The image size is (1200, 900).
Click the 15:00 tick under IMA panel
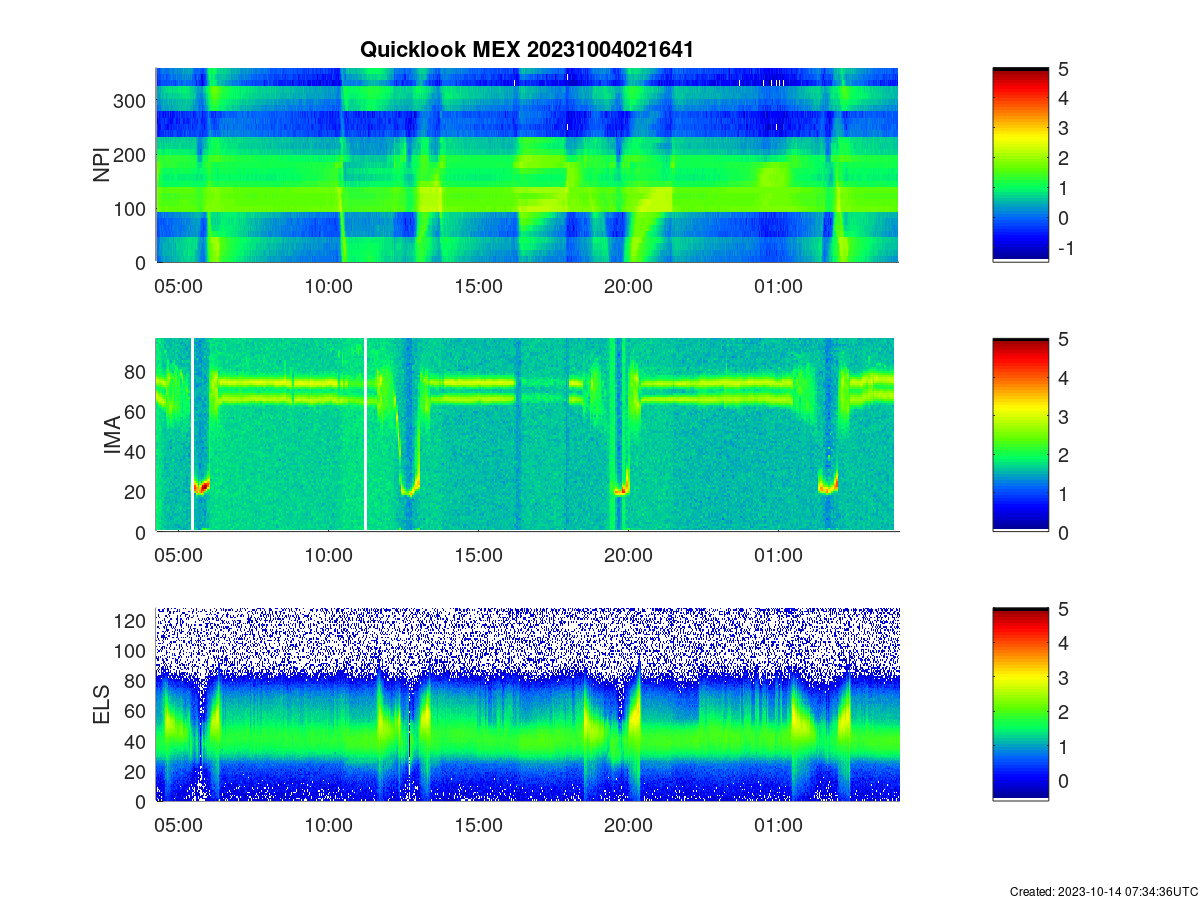[478, 556]
